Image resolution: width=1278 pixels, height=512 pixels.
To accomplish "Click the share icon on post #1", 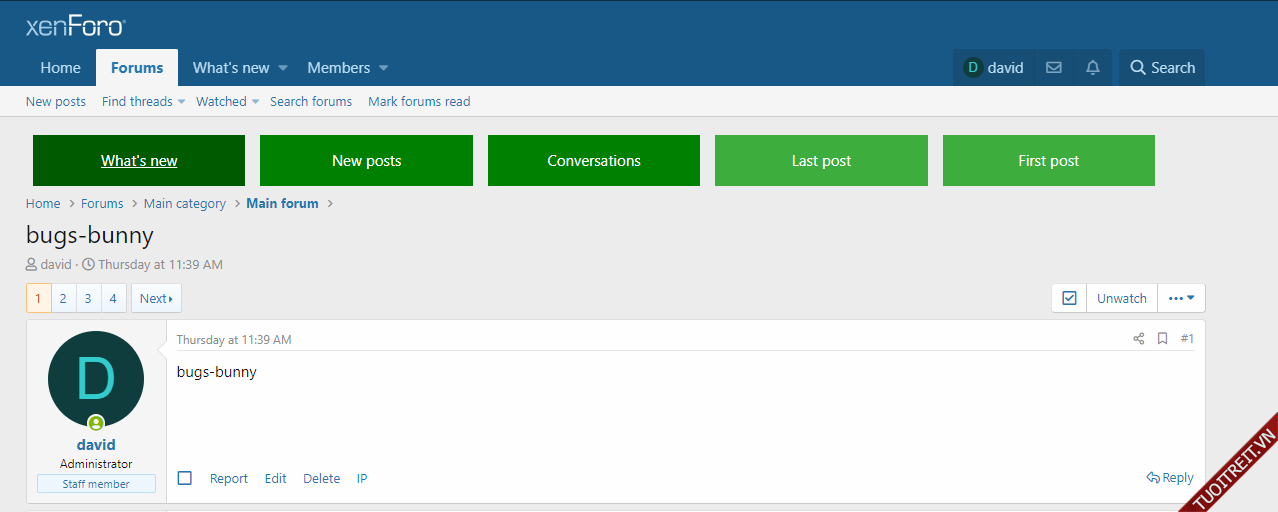I will [x=1138, y=339].
